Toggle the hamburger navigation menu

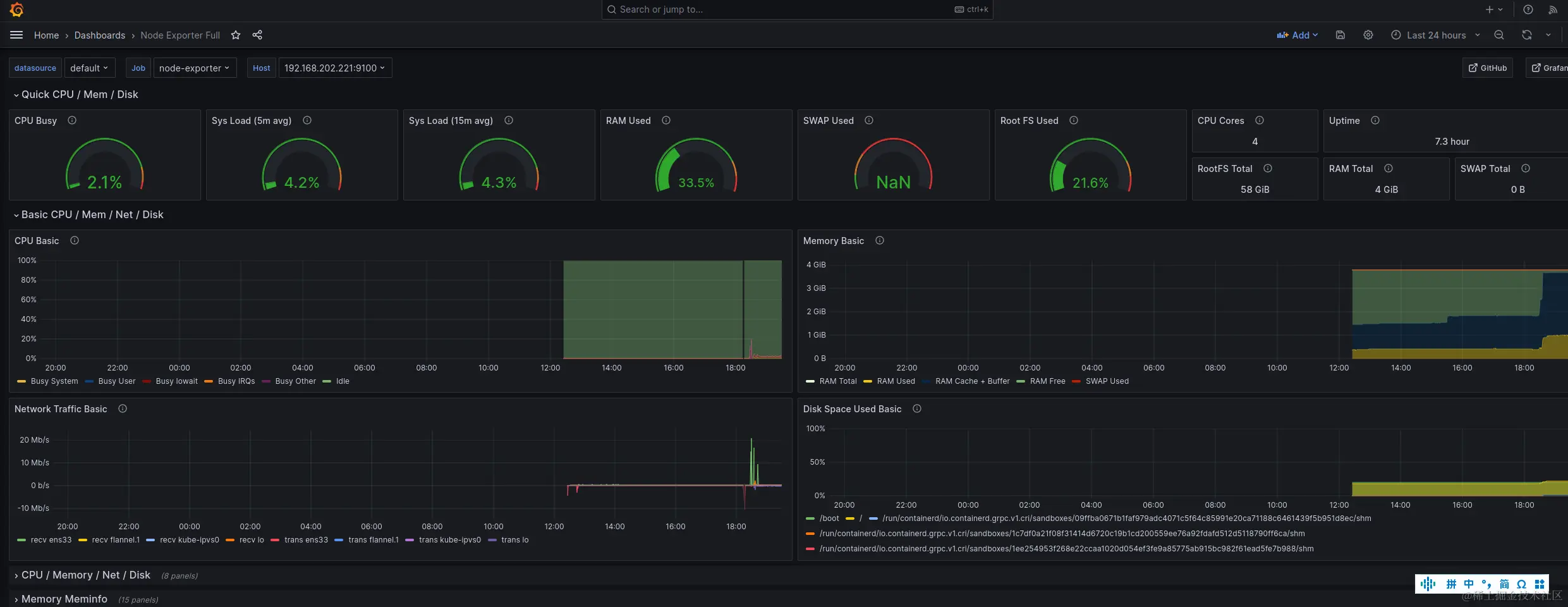(16, 35)
